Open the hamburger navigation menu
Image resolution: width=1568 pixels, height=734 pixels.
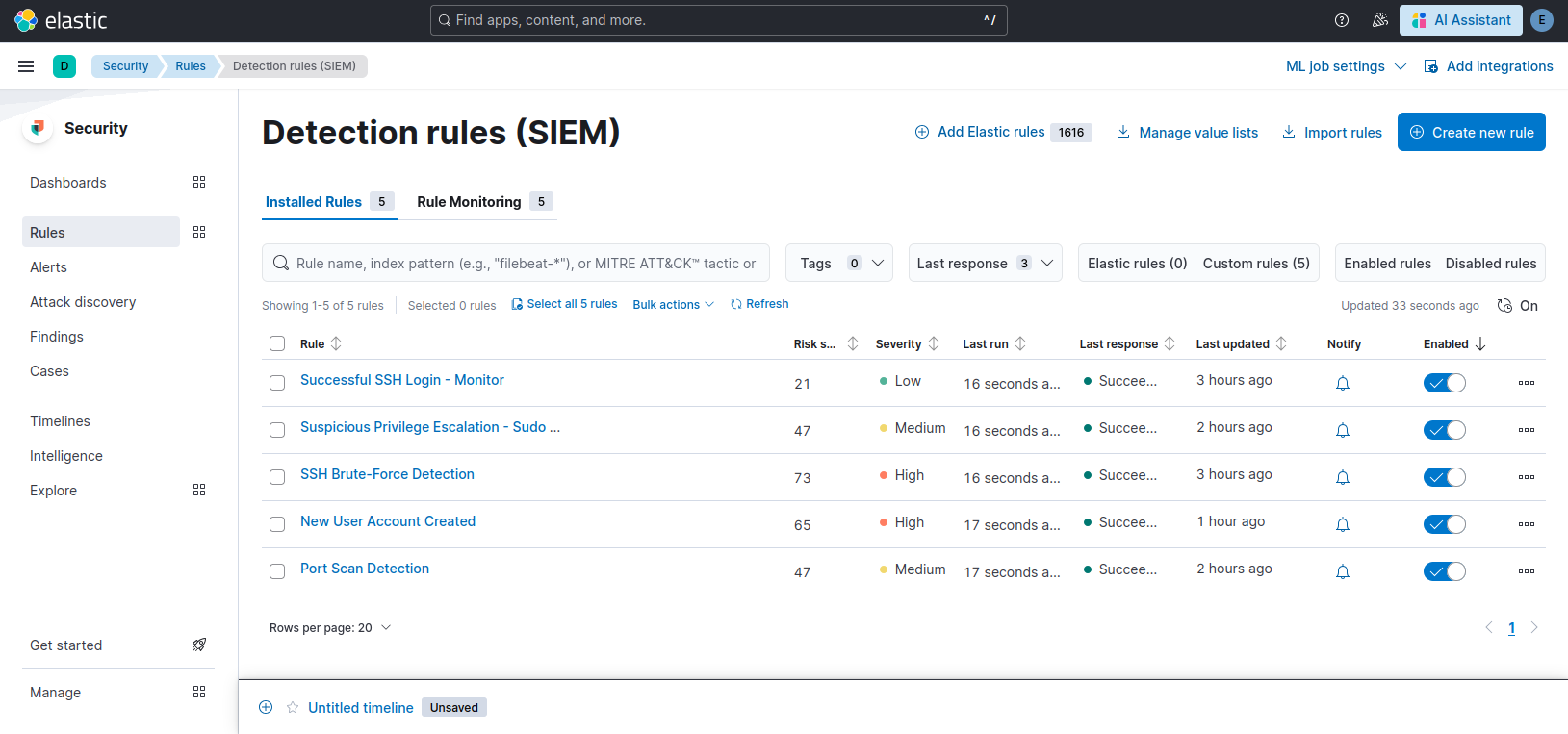pyautogui.click(x=26, y=66)
